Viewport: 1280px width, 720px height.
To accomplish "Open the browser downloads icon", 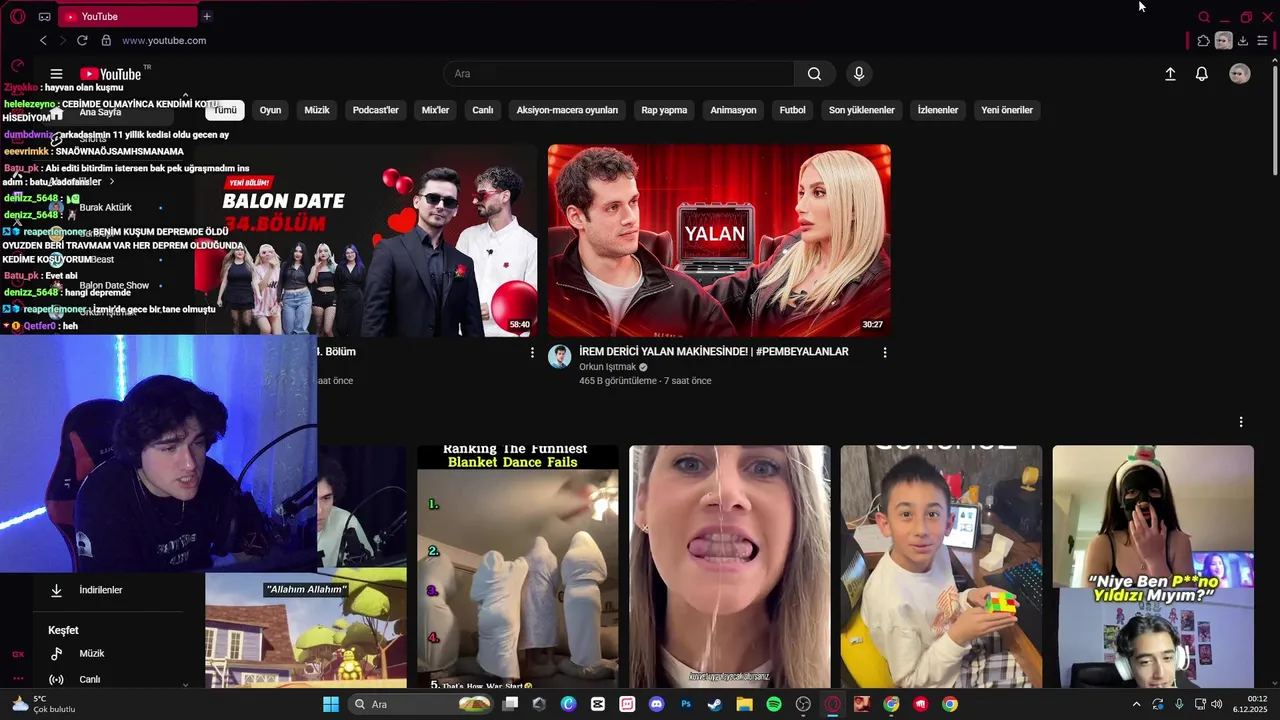I will pos(1243,41).
